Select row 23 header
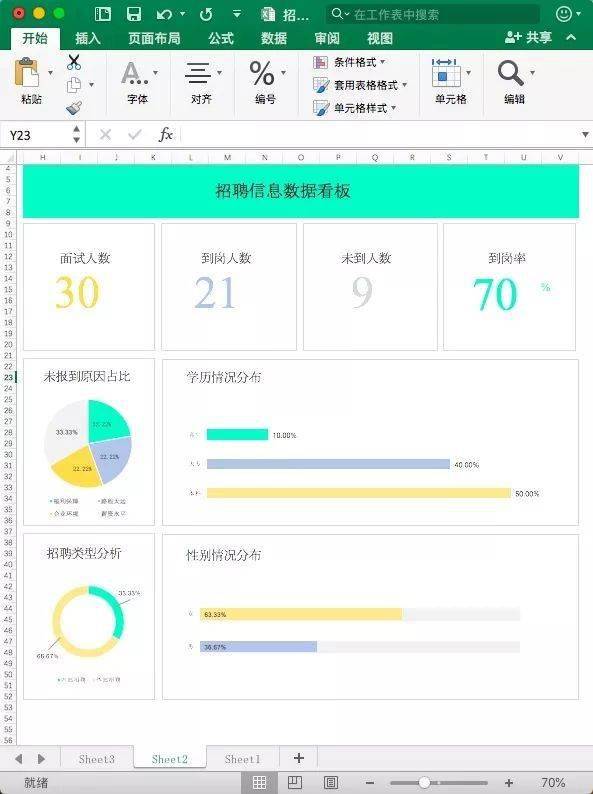Viewport: 593px width, 794px height. click(x=8, y=377)
